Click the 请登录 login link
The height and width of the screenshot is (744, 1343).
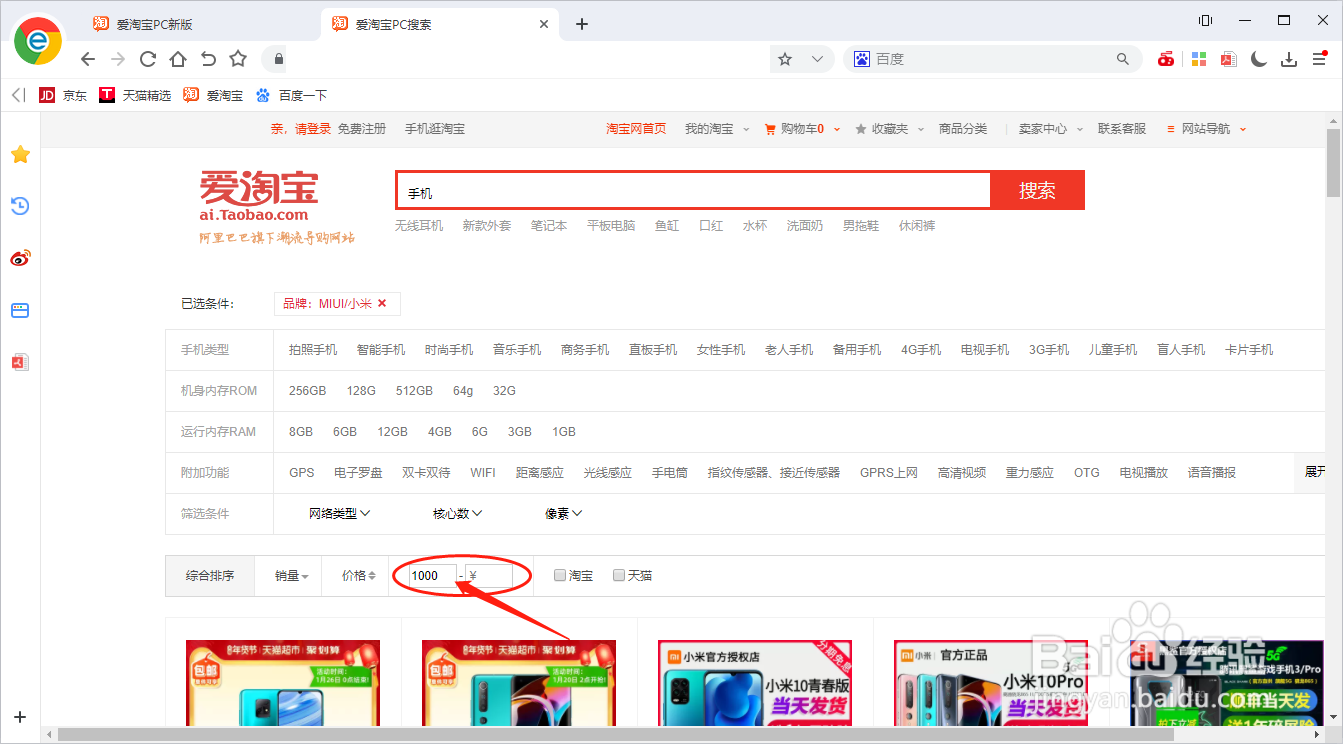[x=312, y=129]
